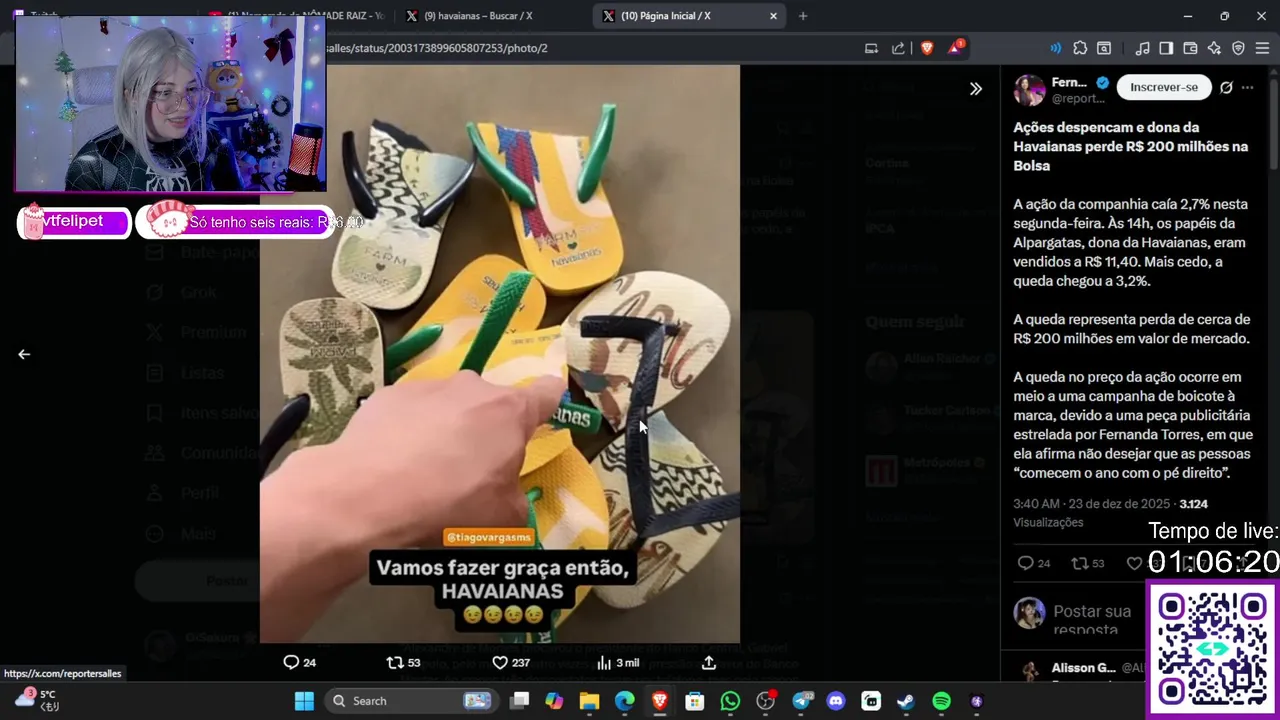This screenshot has height=720, width=1280.
Task: Open Alisson G... reply author name
Action: pos(1083,667)
